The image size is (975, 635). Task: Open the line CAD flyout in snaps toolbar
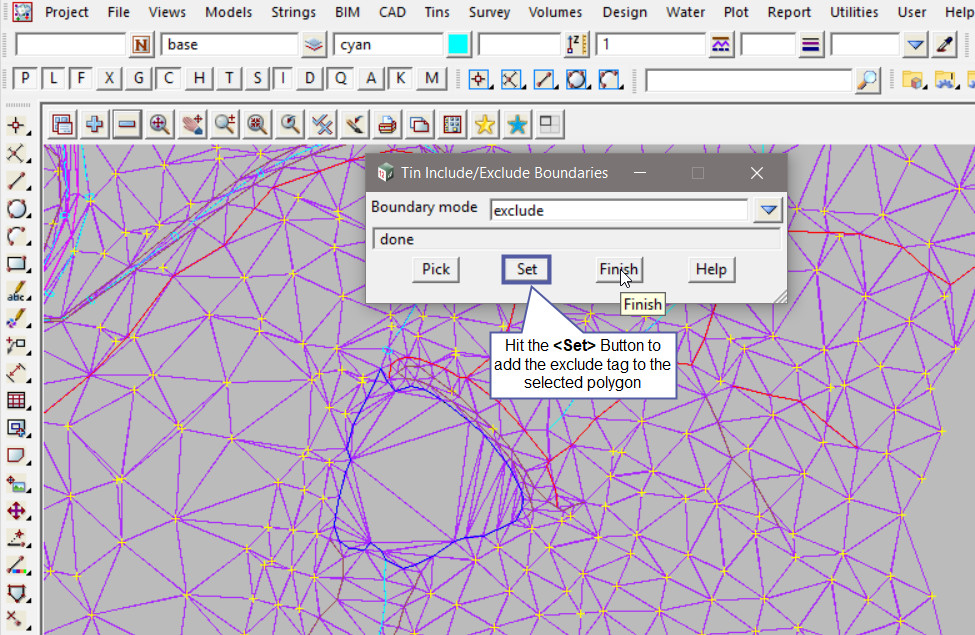pos(544,80)
